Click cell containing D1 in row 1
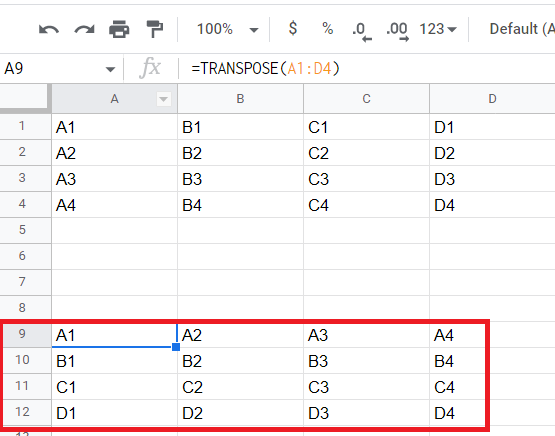This screenshot has width=555, height=436. [x=492, y=127]
